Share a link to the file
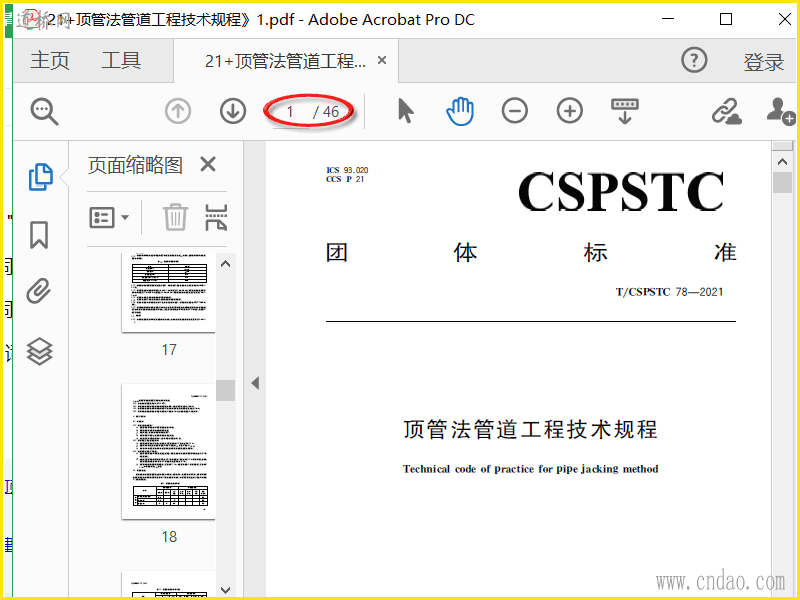The width and height of the screenshot is (800, 600). tap(727, 111)
